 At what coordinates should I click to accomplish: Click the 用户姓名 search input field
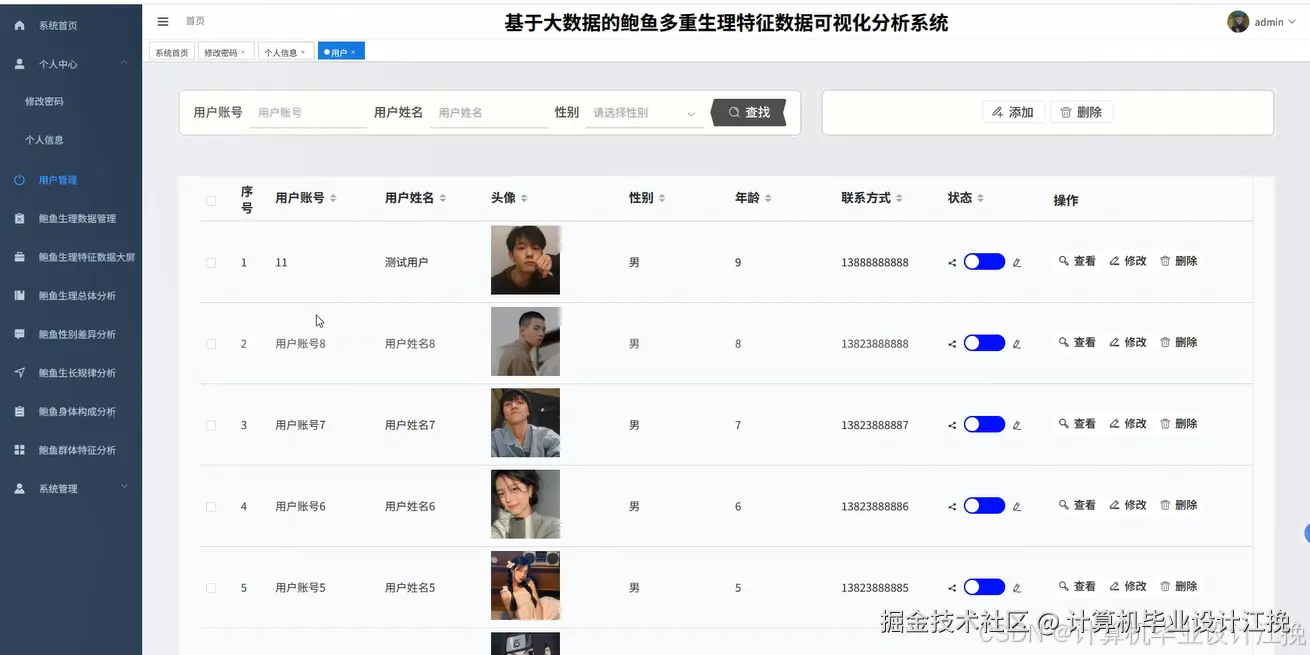(x=489, y=113)
